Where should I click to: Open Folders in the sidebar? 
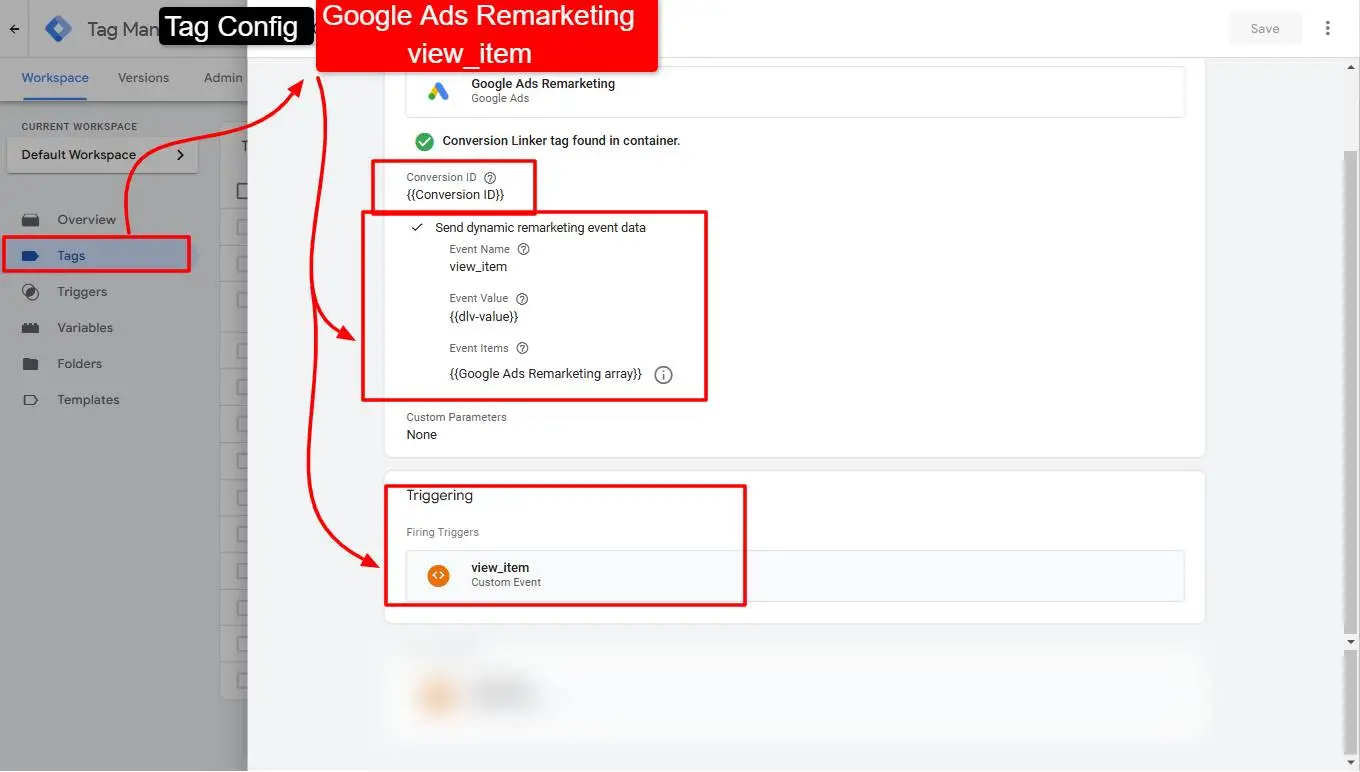[x=80, y=364]
